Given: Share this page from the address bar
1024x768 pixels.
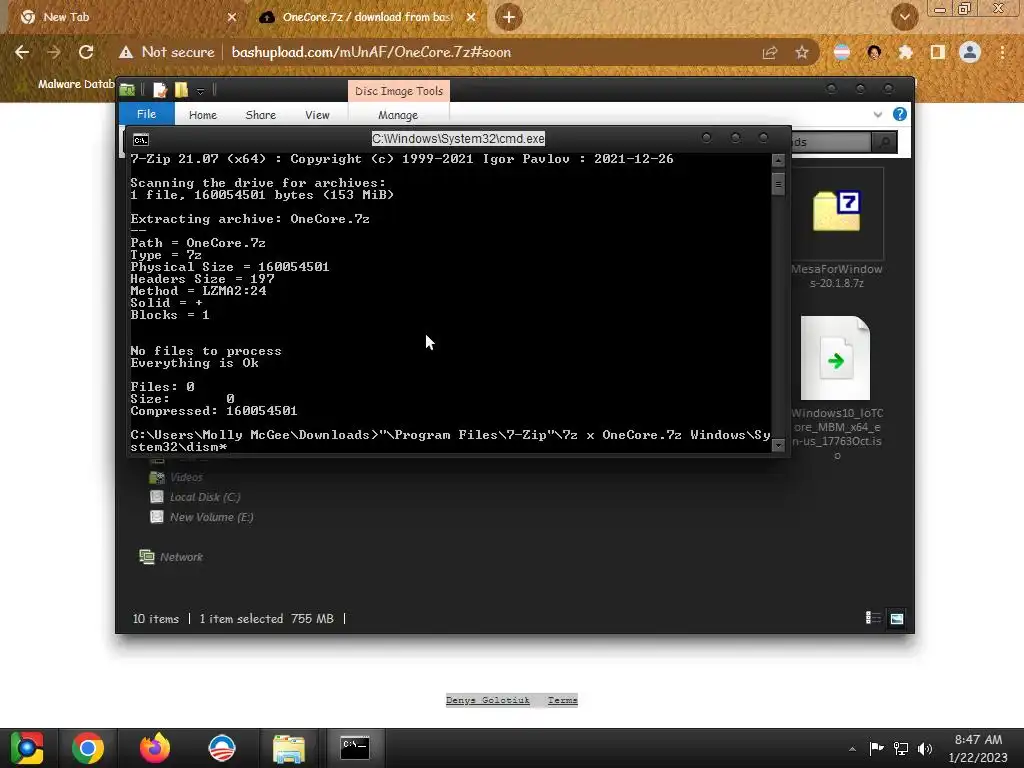Looking at the screenshot, I should 769,52.
